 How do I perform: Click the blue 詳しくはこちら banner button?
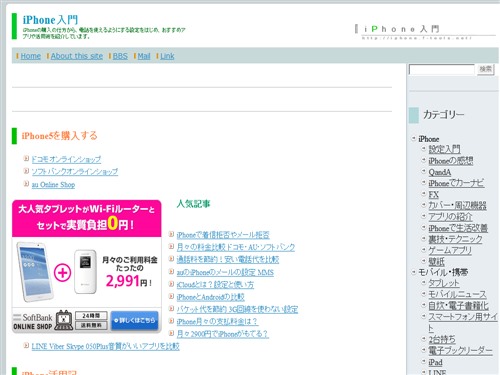[x=134, y=320]
